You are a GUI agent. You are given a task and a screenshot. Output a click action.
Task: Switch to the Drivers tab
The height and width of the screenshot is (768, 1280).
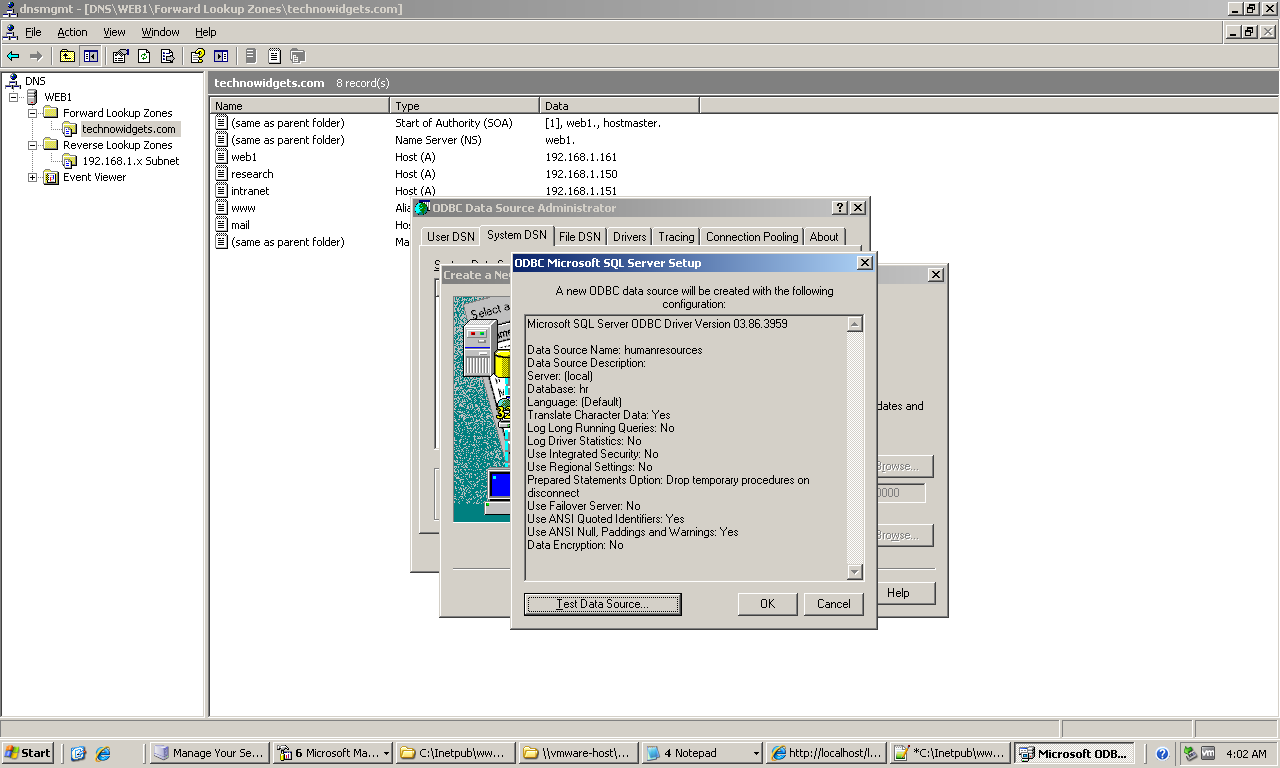(x=629, y=237)
